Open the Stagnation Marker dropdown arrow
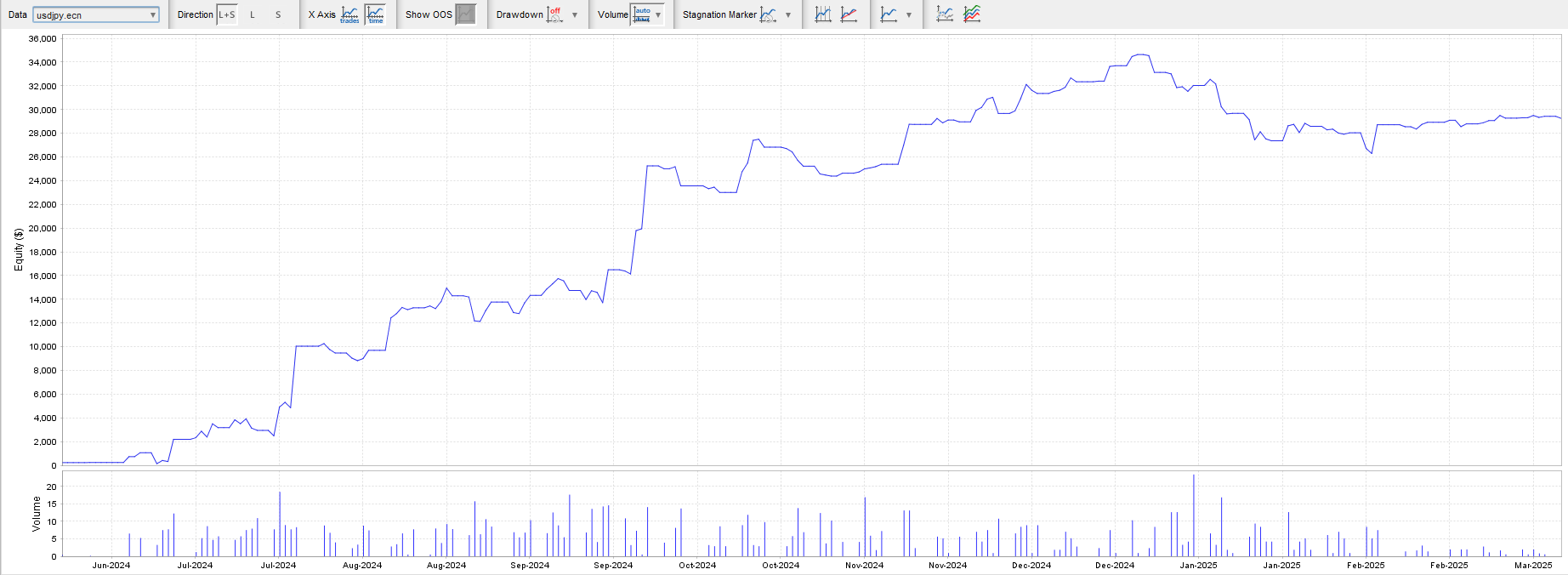 [x=788, y=14]
